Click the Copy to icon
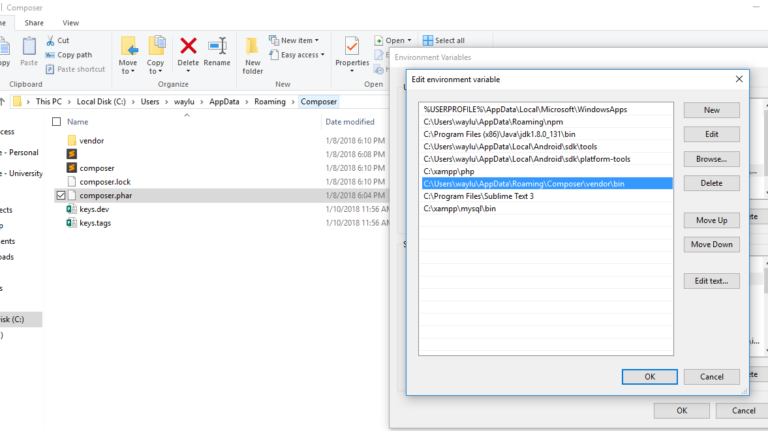This screenshot has width=768, height=431. point(157,46)
